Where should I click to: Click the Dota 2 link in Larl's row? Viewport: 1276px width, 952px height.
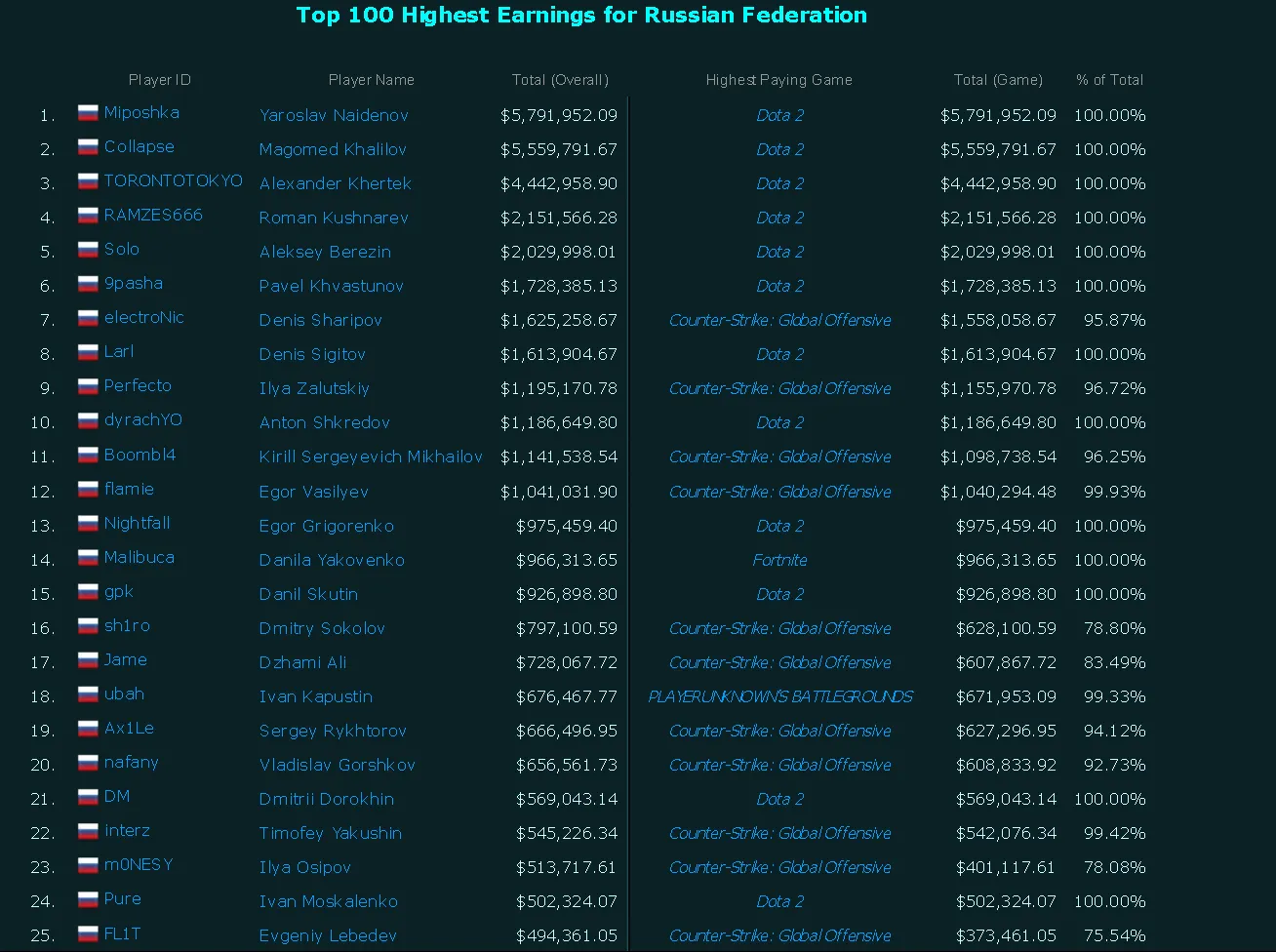coord(780,355)
